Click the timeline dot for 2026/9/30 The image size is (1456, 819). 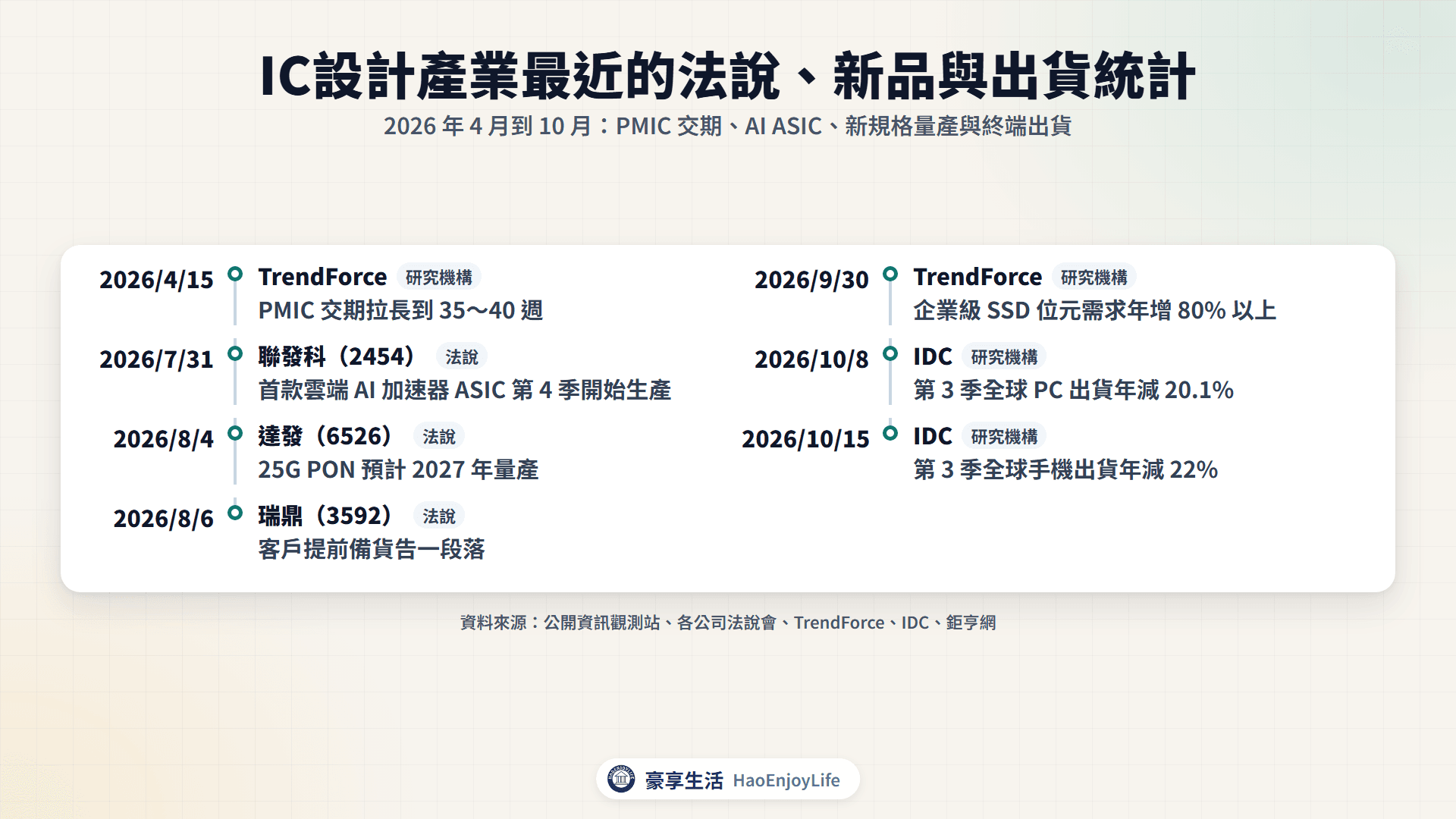tap(890, 274)
